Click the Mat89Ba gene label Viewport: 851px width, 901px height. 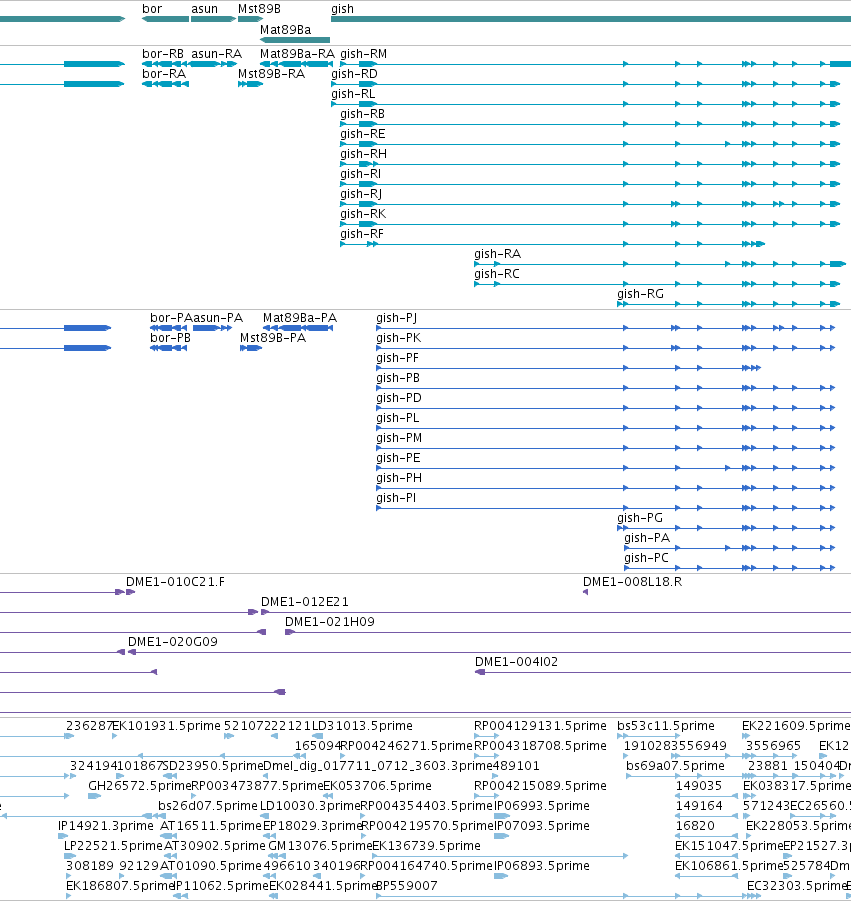pyautogui.click(x=286, y=30)
